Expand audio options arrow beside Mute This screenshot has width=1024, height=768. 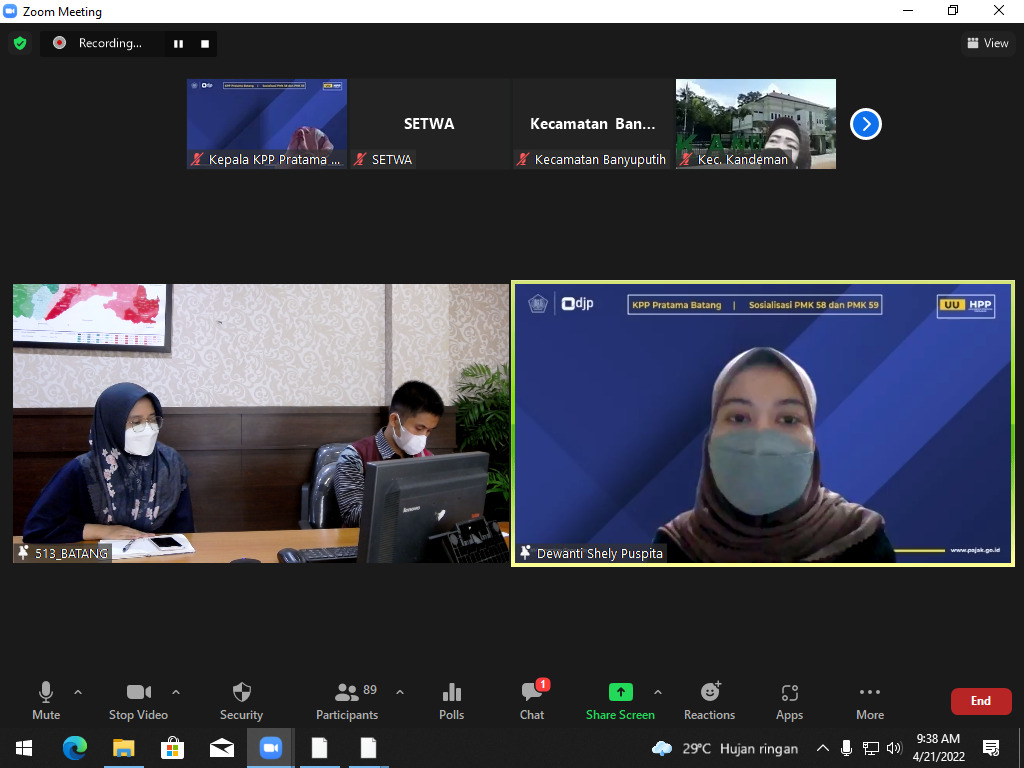(78, 692)
